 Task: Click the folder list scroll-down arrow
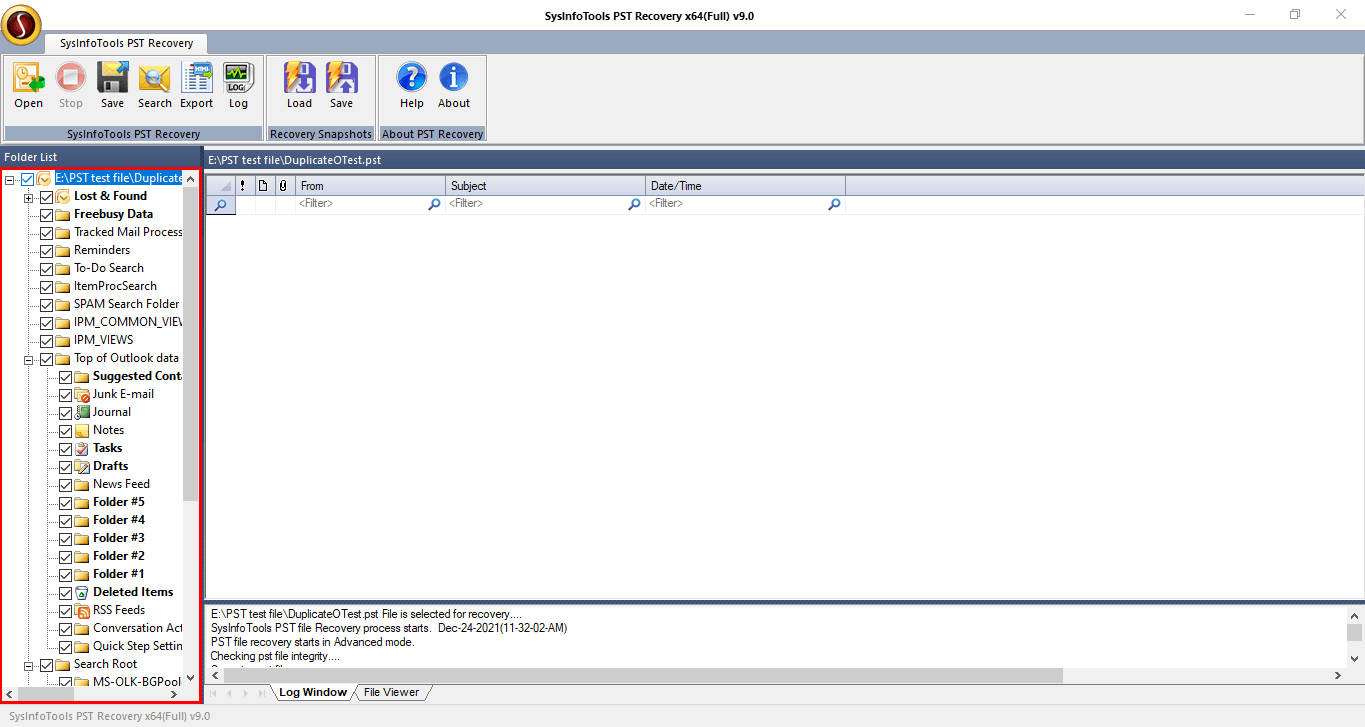click(x=191, y=678)
